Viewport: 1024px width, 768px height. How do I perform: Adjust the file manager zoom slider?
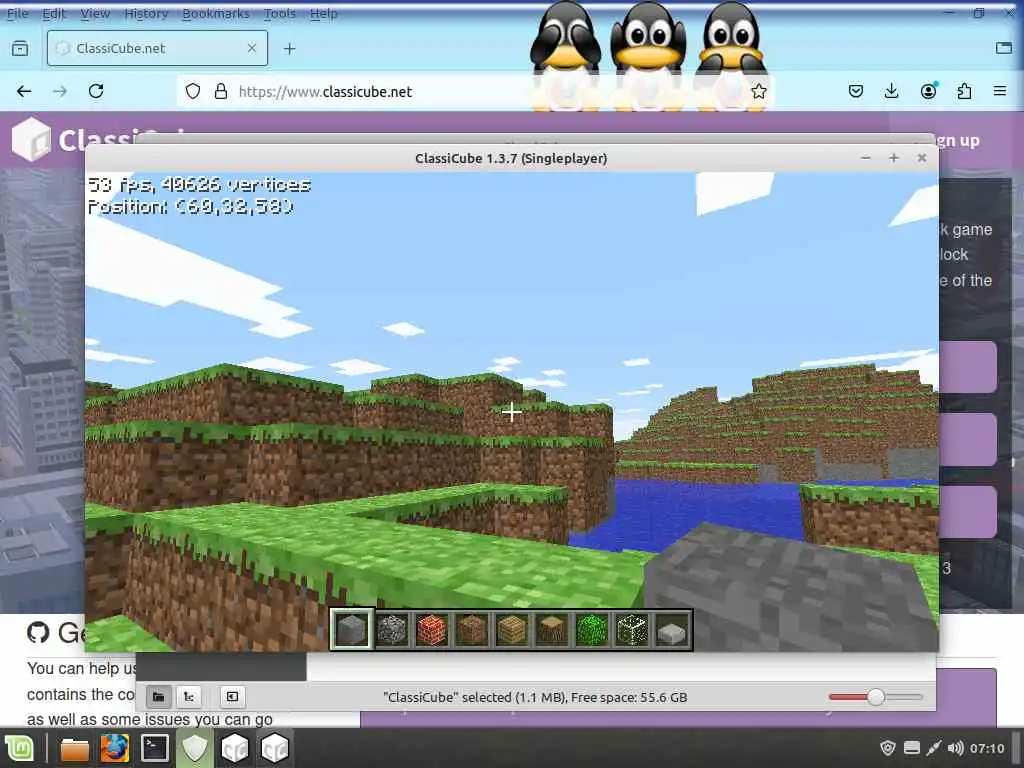[876, 697]
